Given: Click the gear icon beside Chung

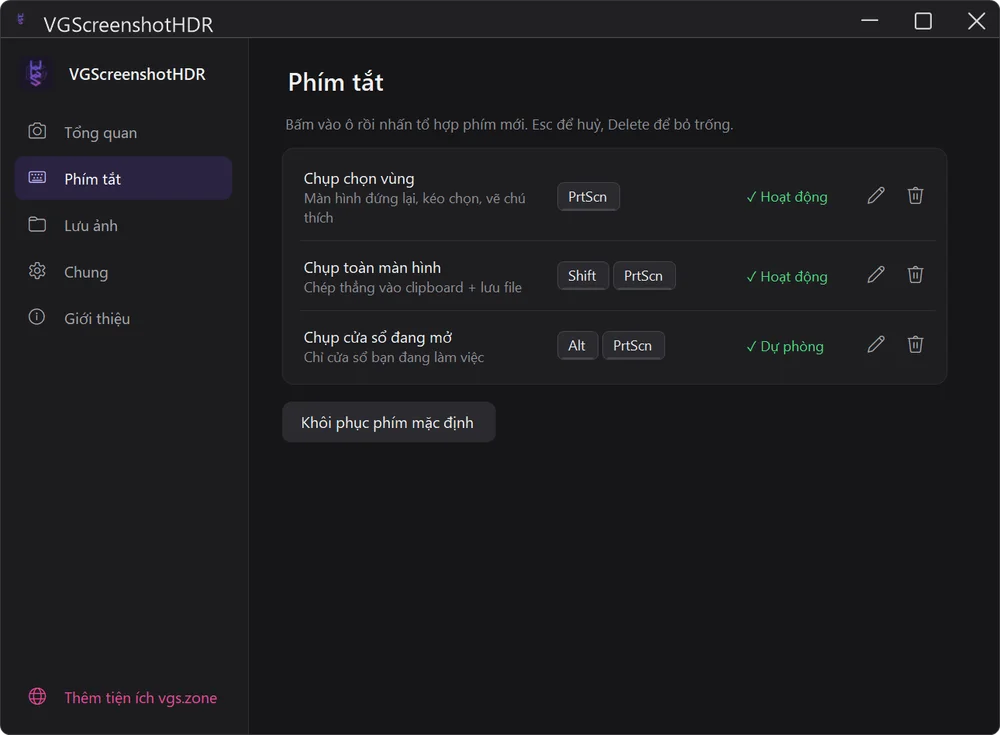Looking at the screenshot, I should pyautogui.click(x=37, y=271).
